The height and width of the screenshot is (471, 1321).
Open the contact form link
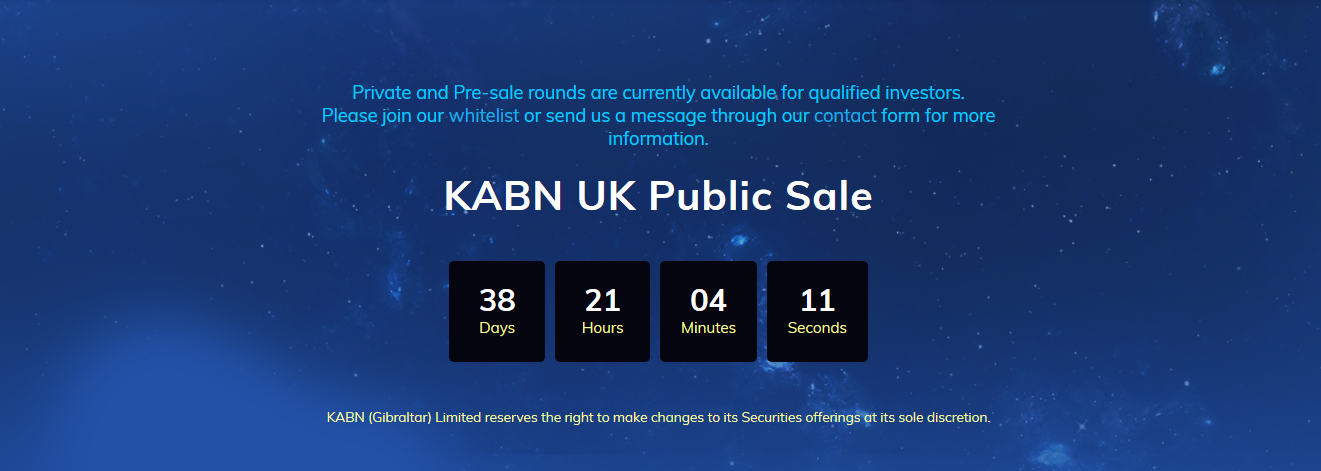(x=845, y=116)
